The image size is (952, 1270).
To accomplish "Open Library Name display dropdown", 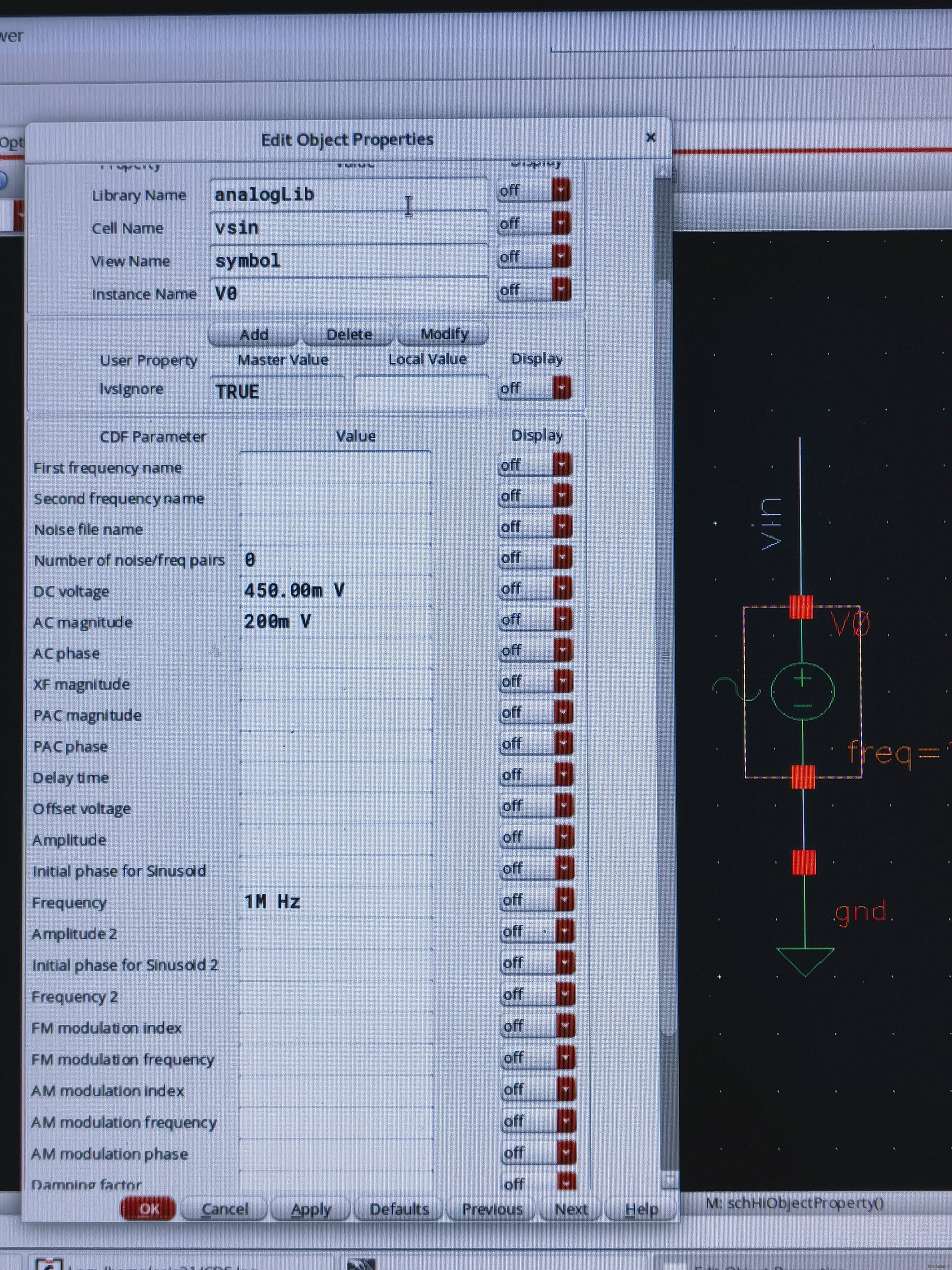I will pyautogui.click(x=534, y=190).
